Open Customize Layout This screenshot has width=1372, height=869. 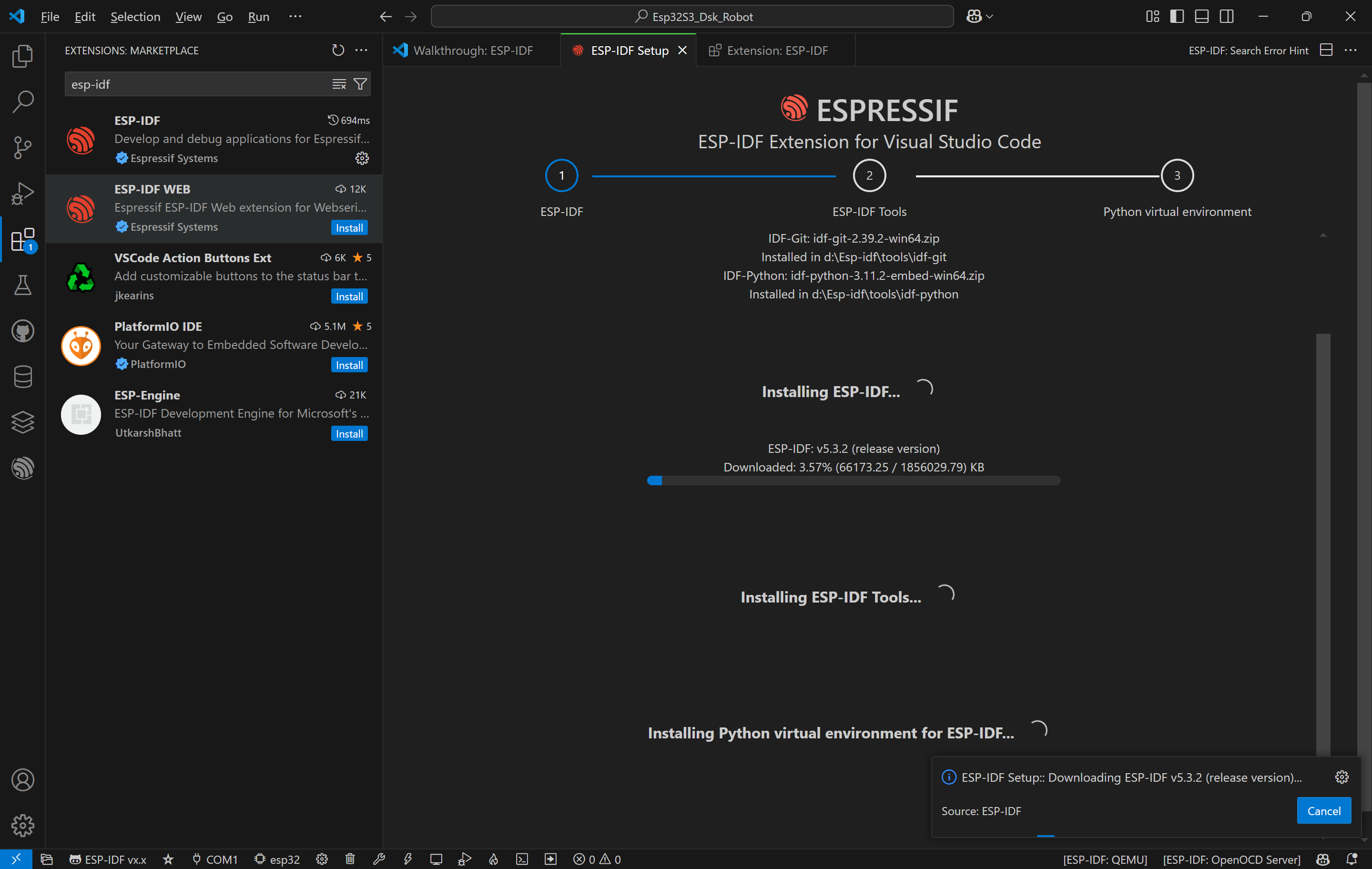1152,17
